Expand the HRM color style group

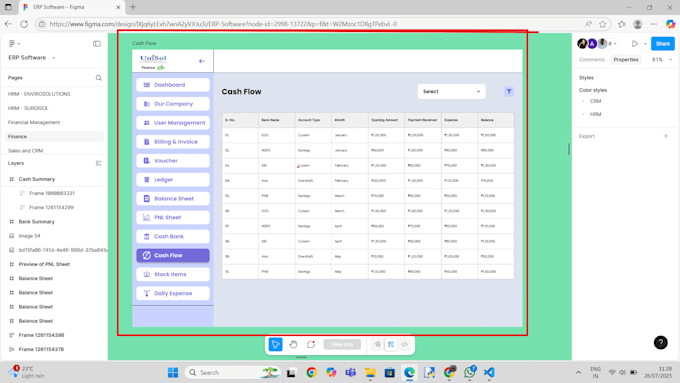[x=583, y=114]
